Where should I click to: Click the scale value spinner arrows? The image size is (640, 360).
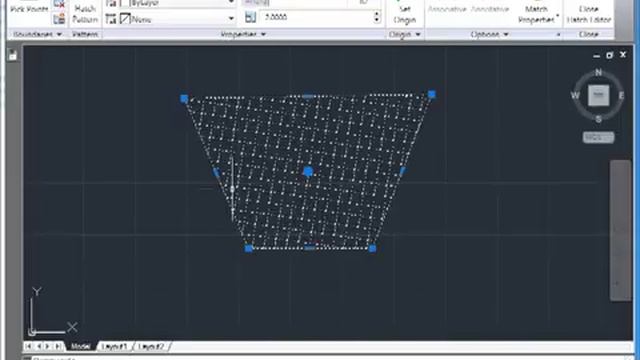point(376,17)
